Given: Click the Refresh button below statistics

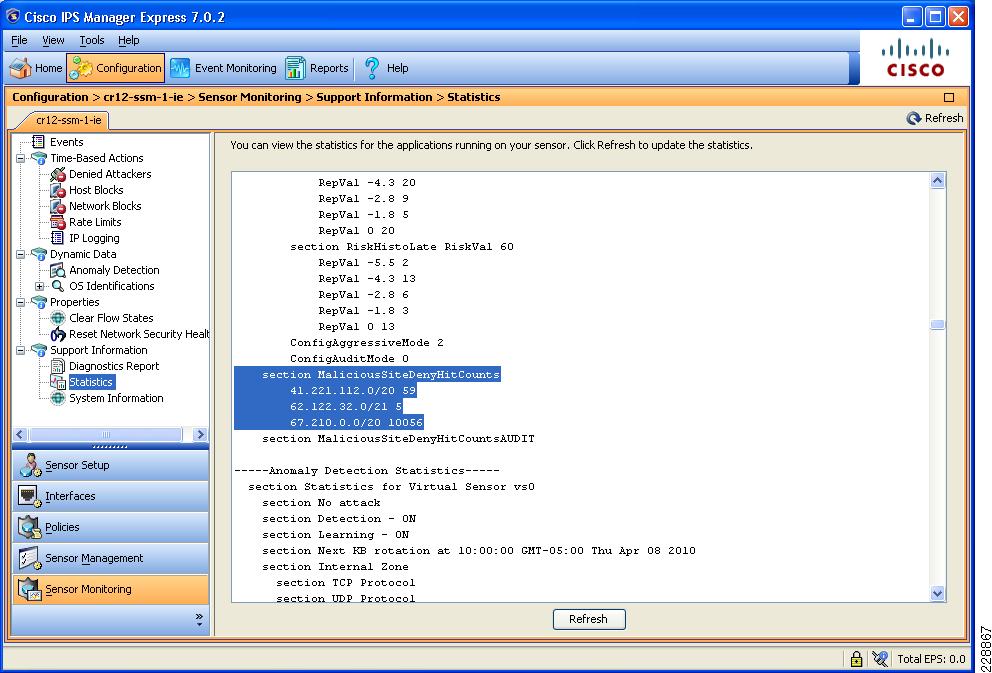Looking at the screenshot, I should (x=589, y=619).
